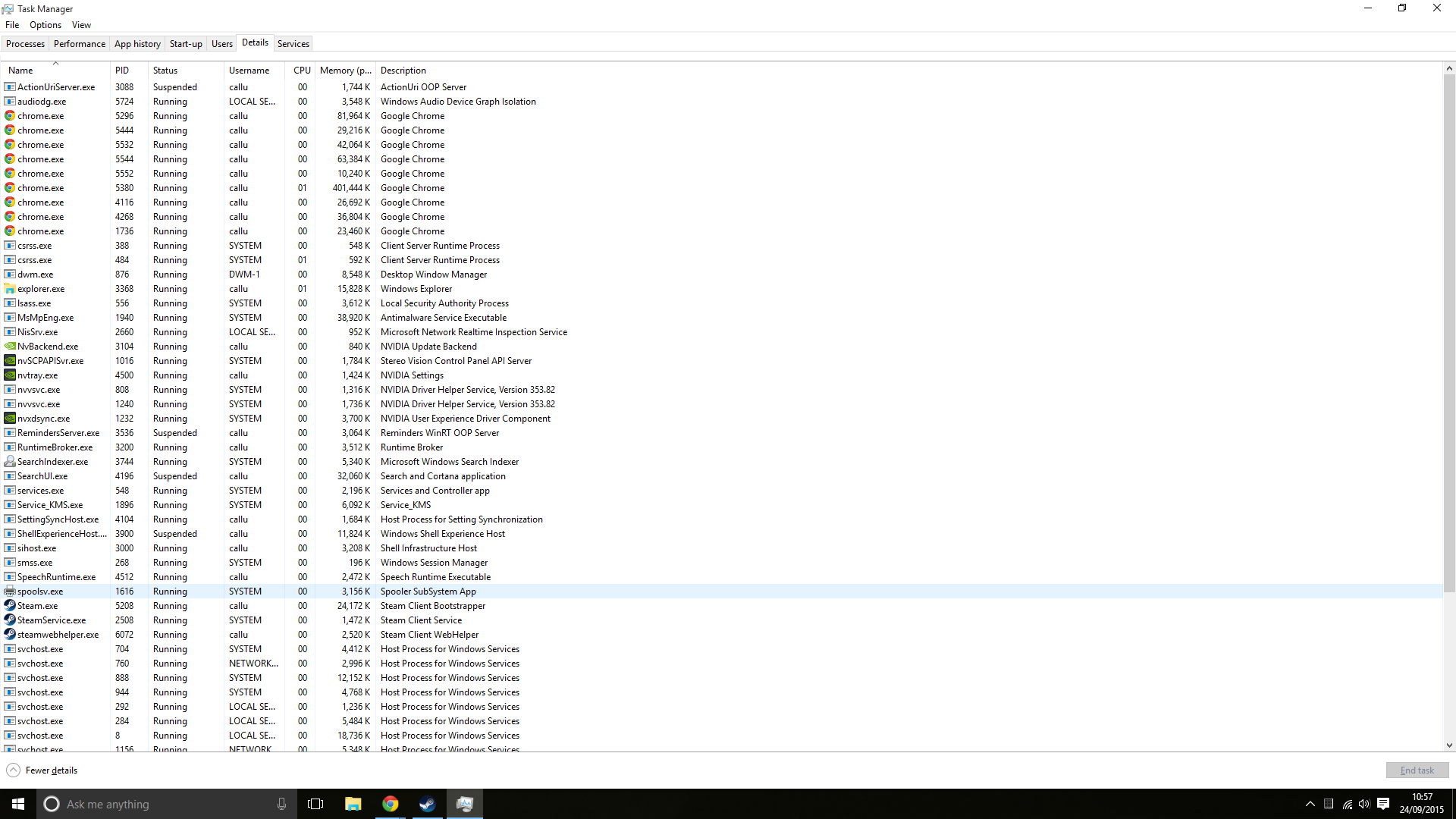The width and height of the screenshot is (1456, 819).
Task: Sort by the Name column header
Action: pyautogui.click(x=56, y=71)
